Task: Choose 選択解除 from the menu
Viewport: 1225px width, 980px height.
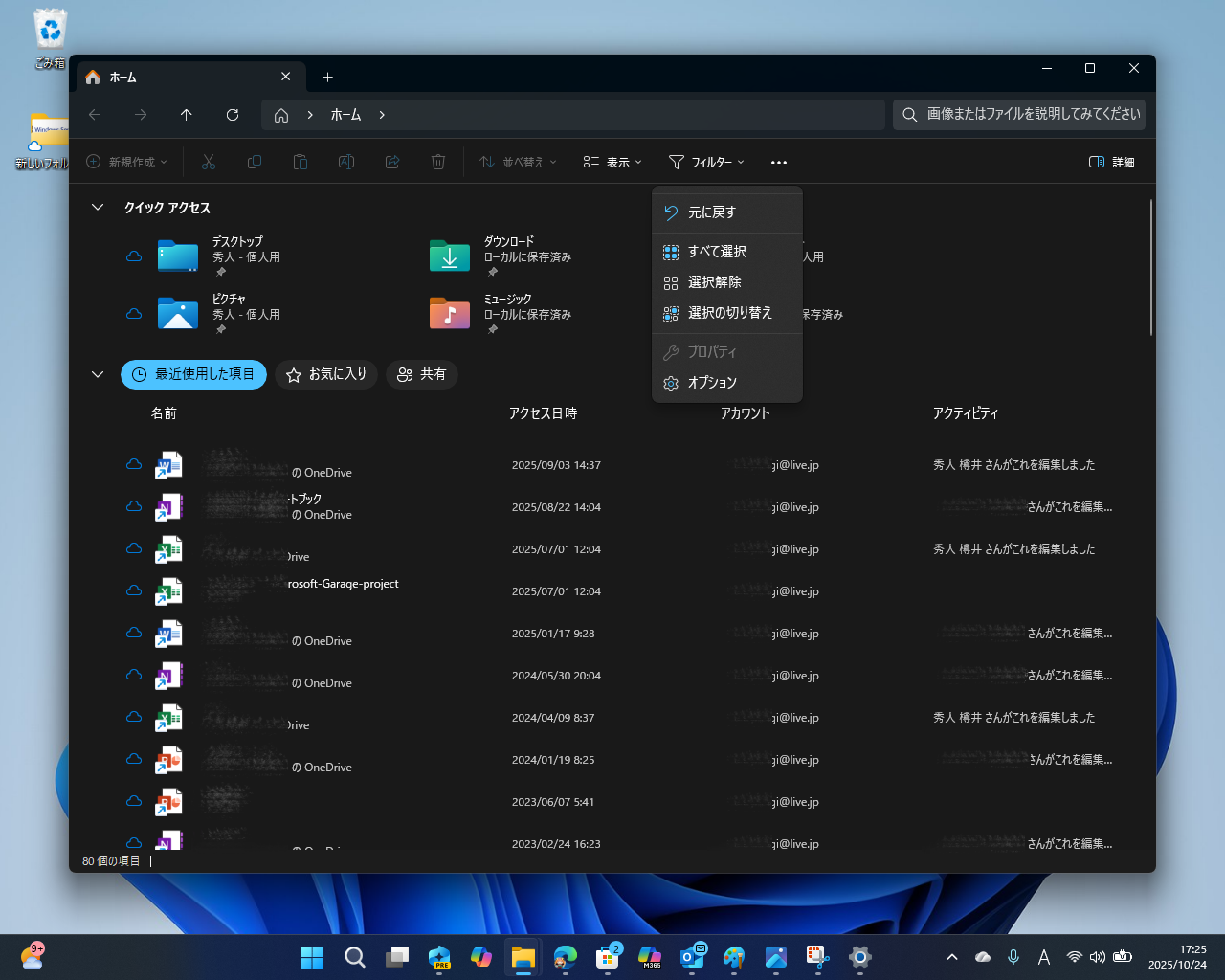Action: click(x=727, y=282)
